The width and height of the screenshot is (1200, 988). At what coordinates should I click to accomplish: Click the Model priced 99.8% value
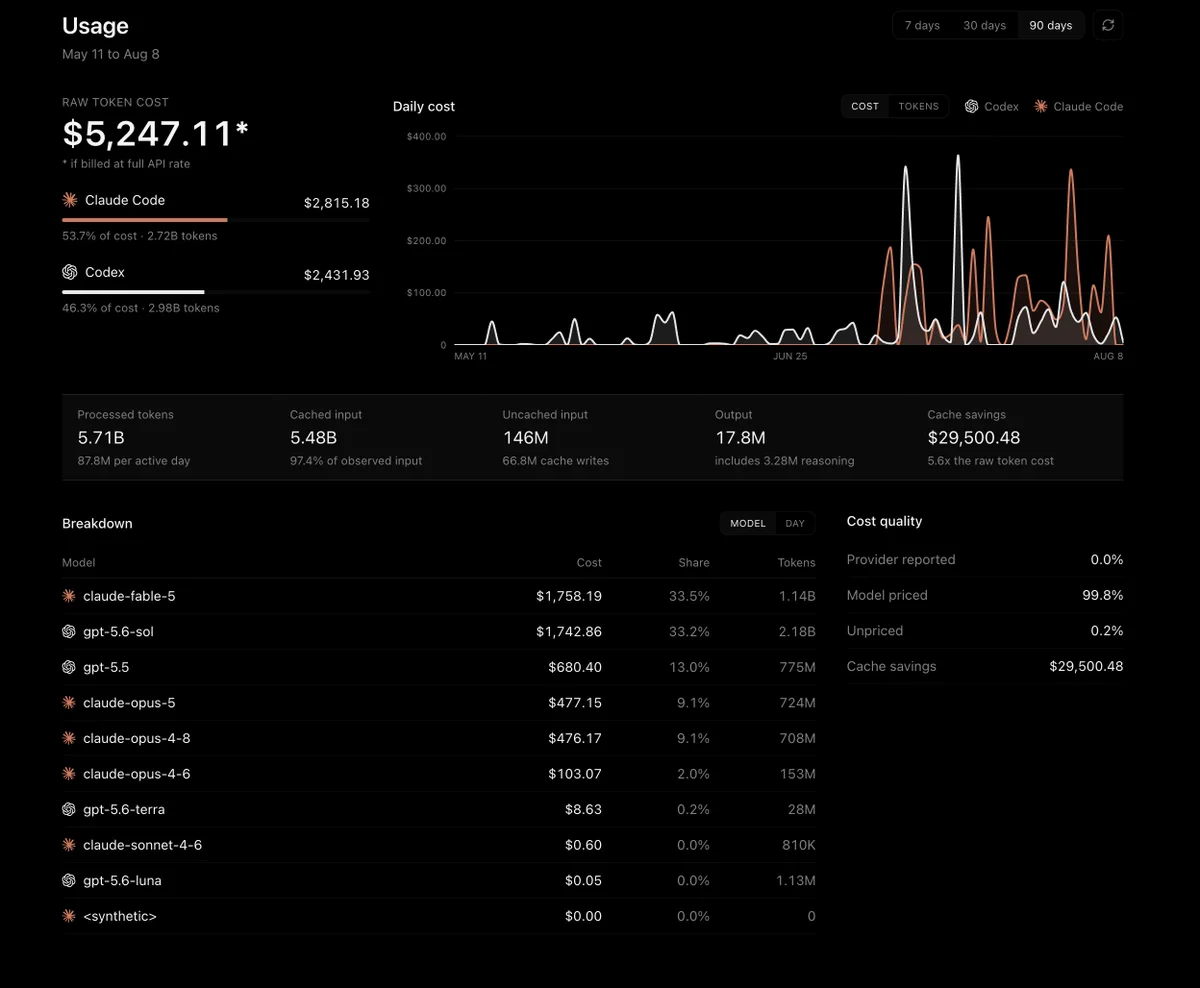coord(1104,595)
